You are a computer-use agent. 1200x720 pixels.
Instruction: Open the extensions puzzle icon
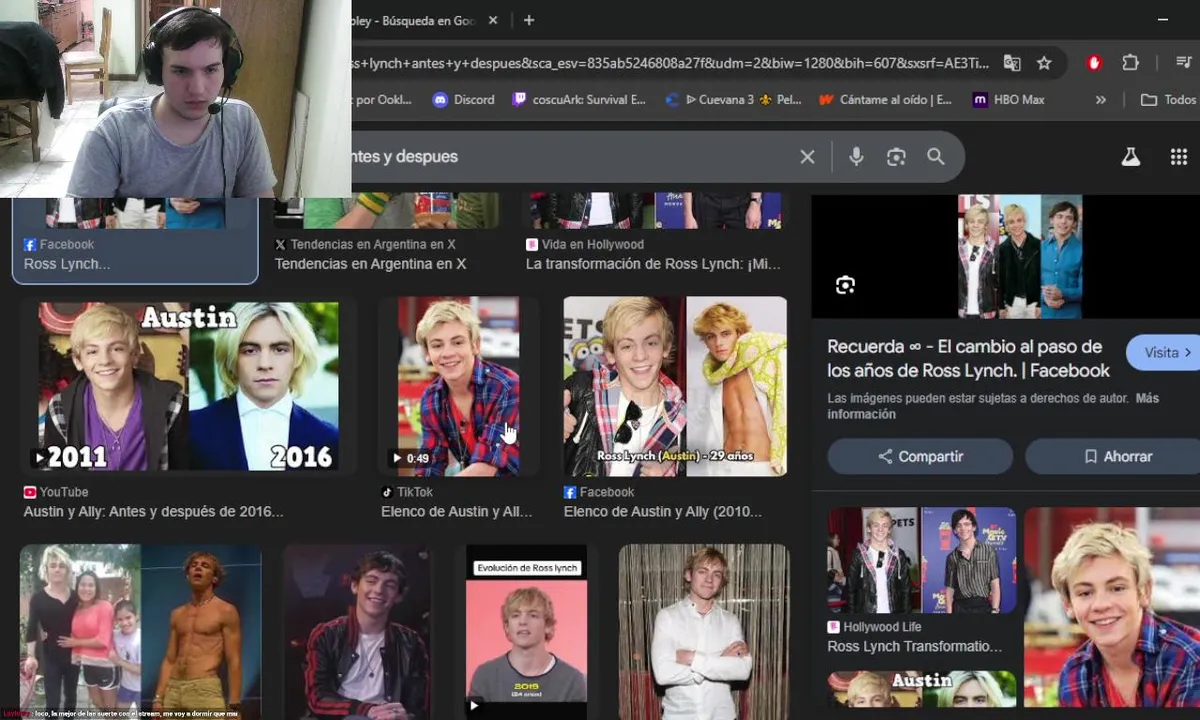[1130, 63]
